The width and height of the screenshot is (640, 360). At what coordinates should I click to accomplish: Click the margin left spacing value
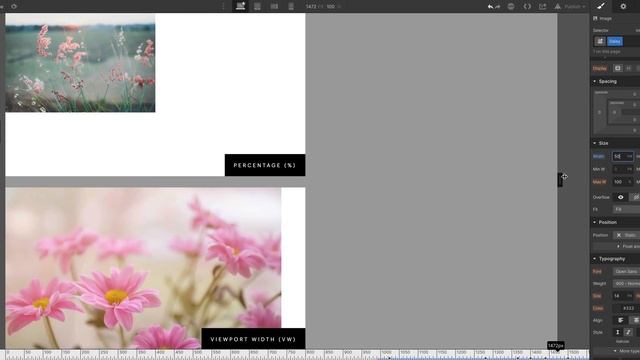tap(599, 112)
